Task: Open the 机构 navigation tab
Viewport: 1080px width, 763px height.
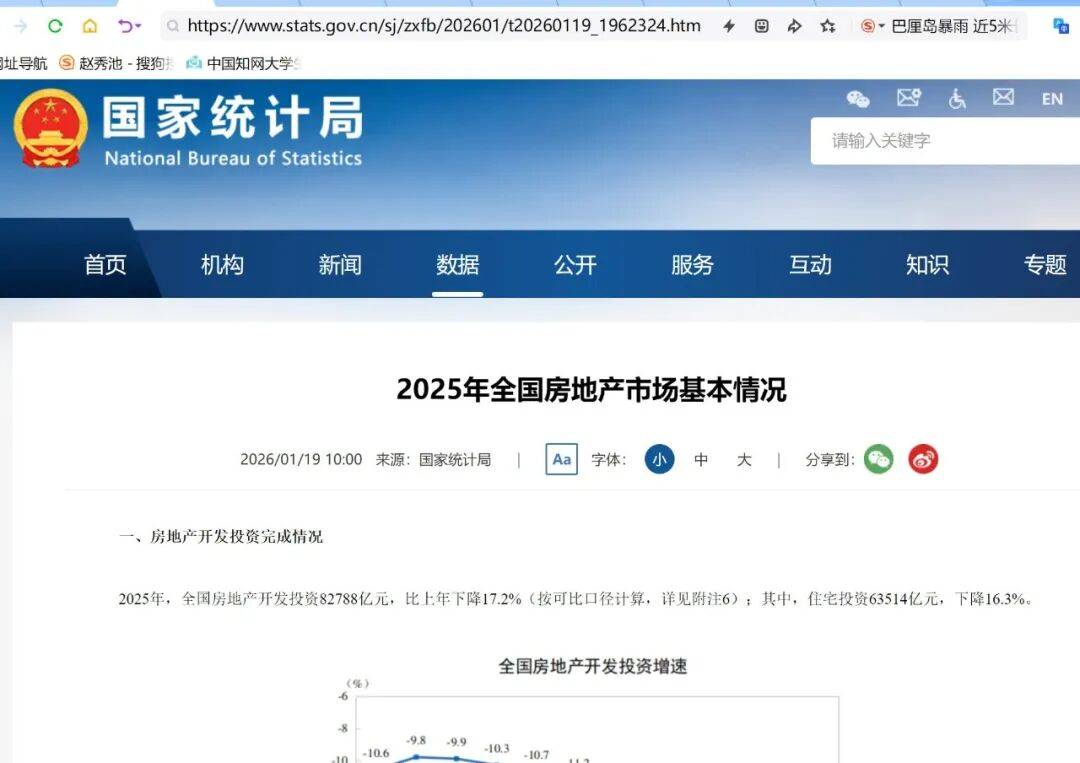Action: pyautogui.click(x=222, y=264)
